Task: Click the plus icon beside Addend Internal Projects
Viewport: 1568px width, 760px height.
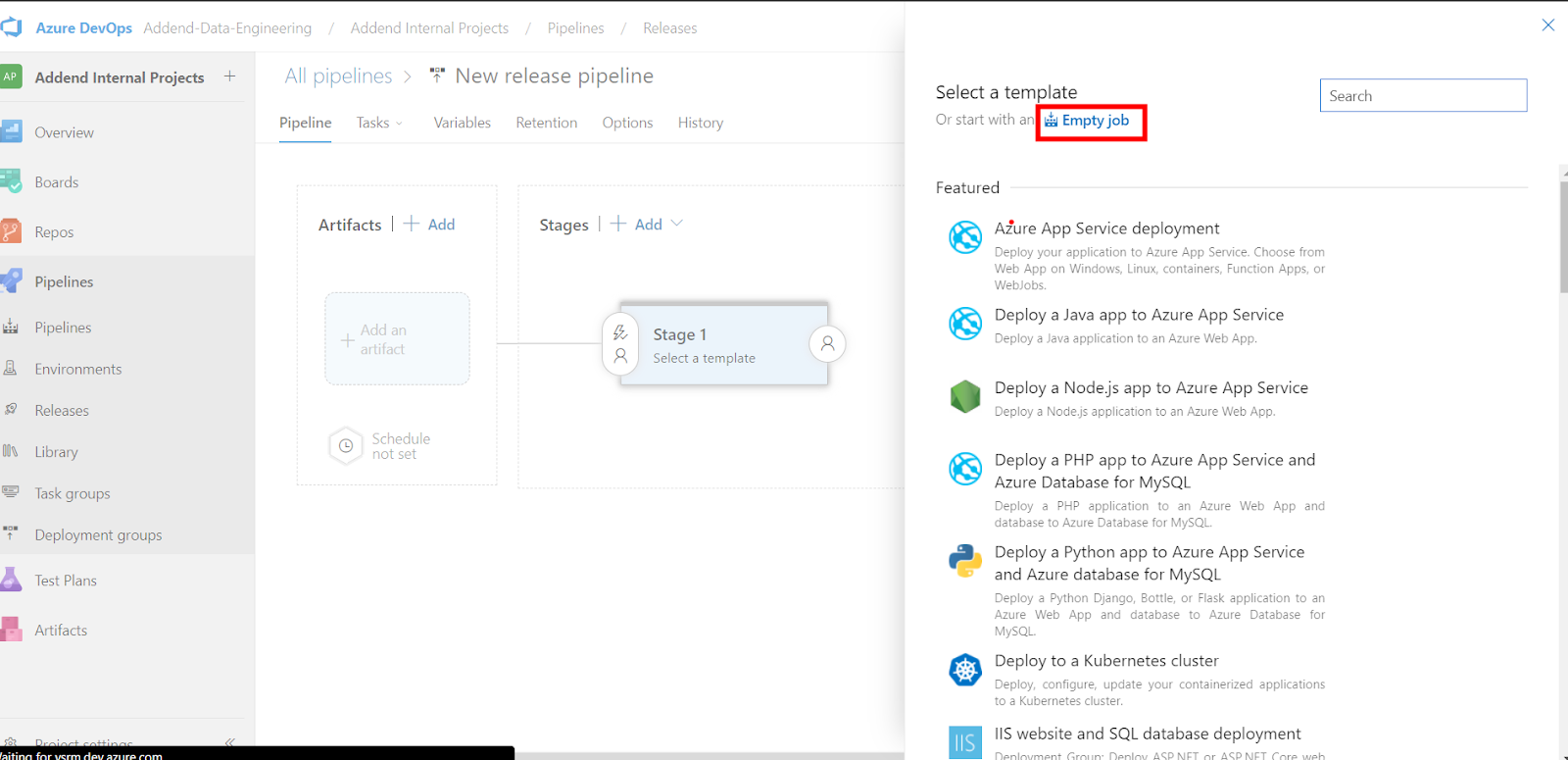Action: click(229, 76)
